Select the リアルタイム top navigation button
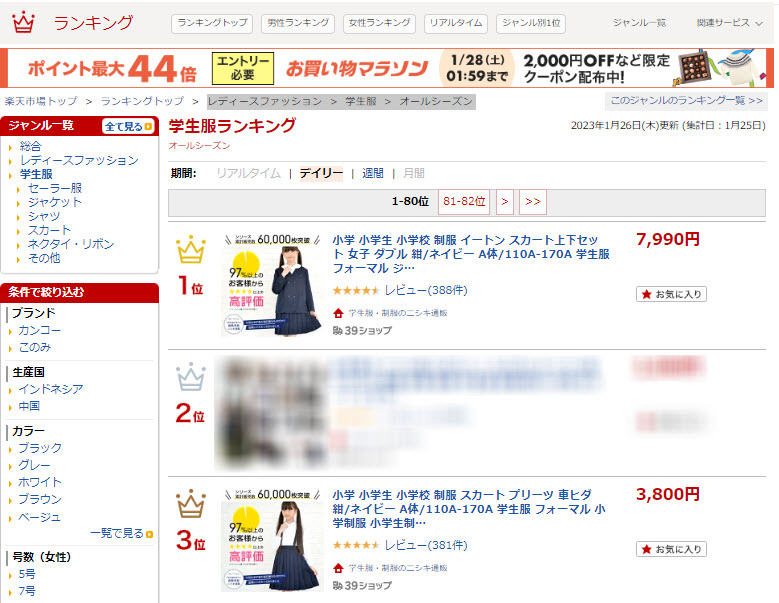 click(456, 23)
